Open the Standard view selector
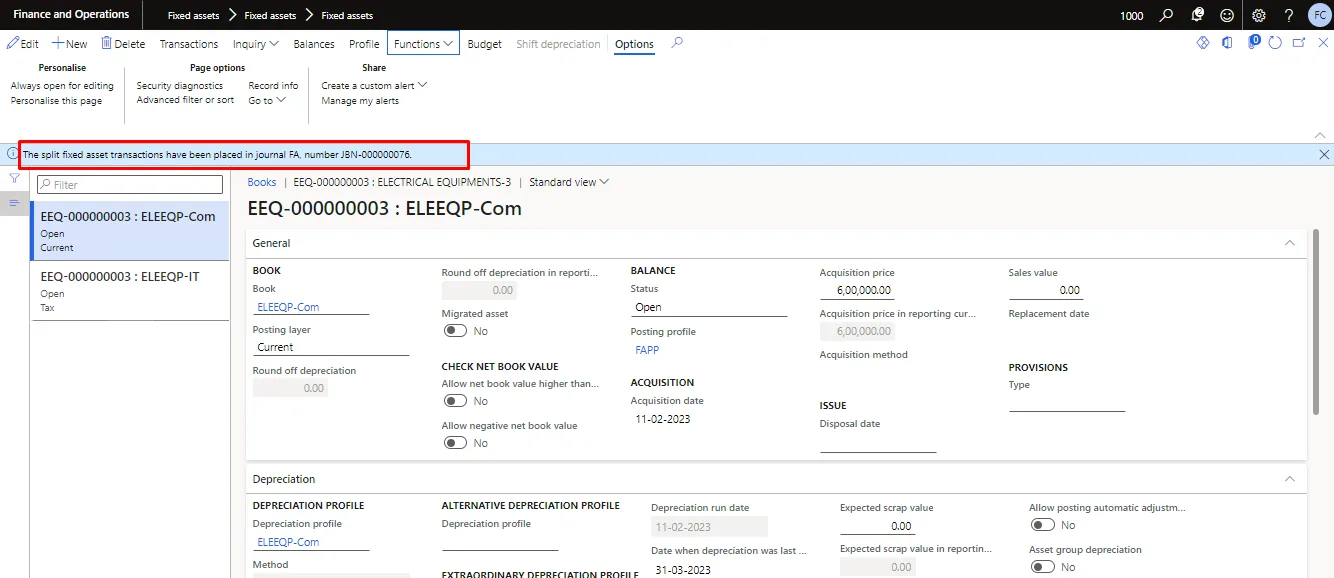1334x578 pixels. 569,182
